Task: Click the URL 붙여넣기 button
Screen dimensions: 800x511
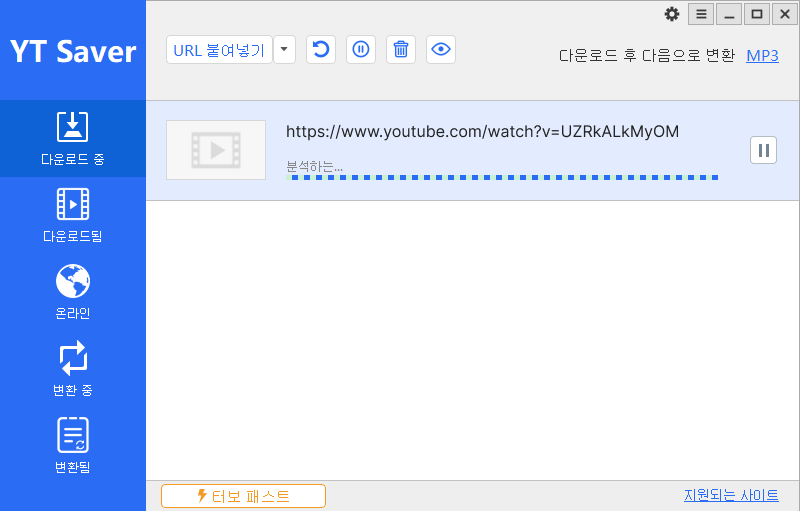Action: [219, 50]
